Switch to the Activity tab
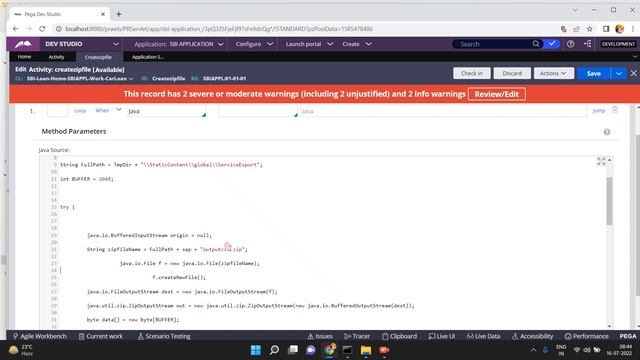 (x=56, y=57)
